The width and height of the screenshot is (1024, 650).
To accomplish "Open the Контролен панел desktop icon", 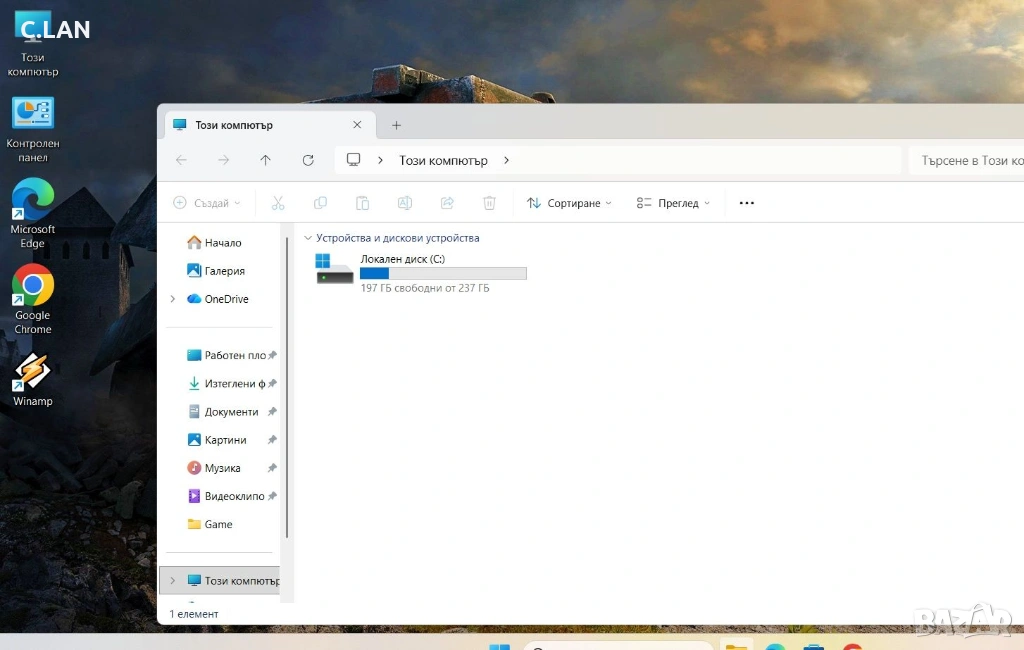I will click(32, 127).
